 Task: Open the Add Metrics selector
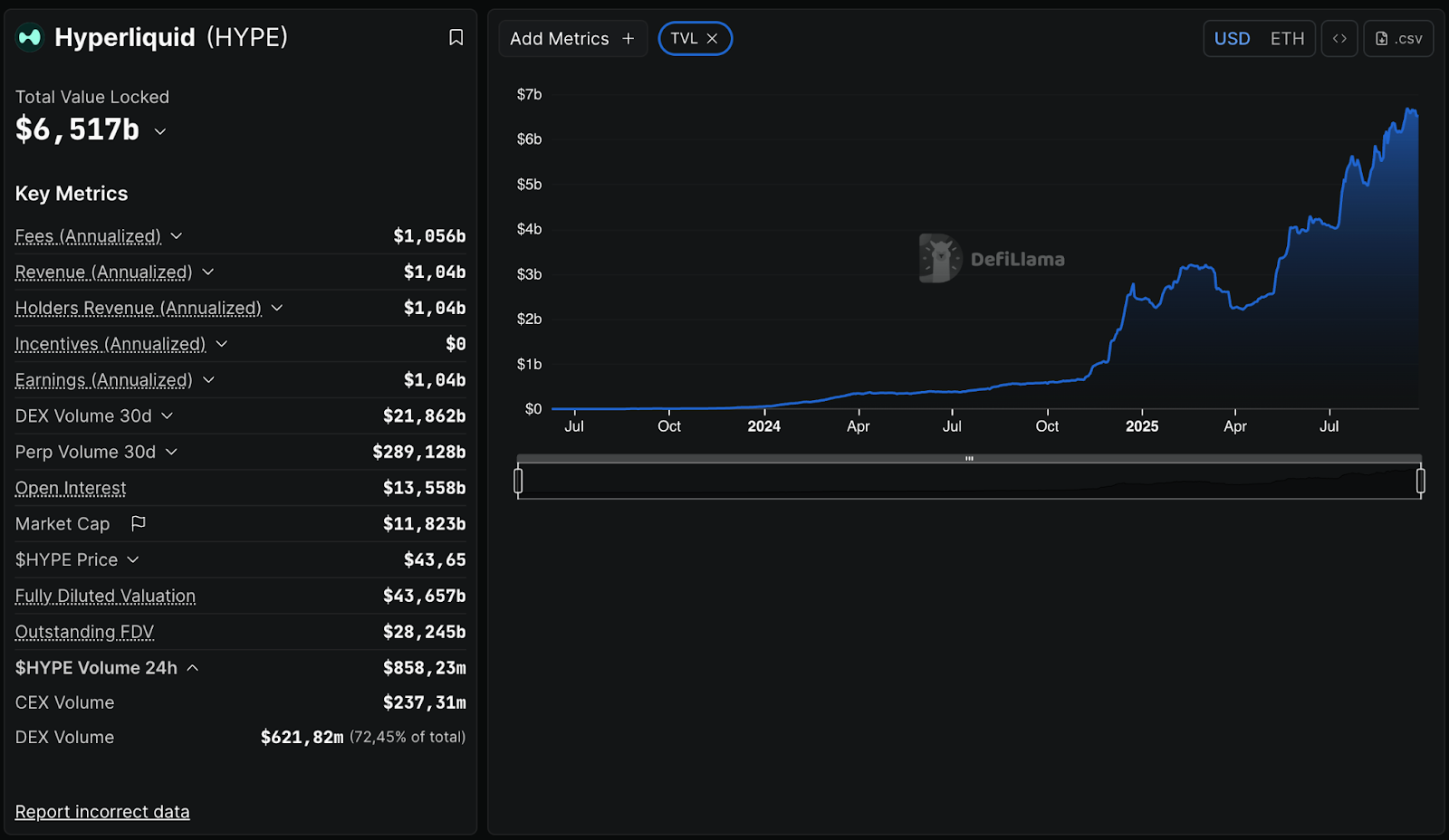pyautogui.click(x=572, y=39)
